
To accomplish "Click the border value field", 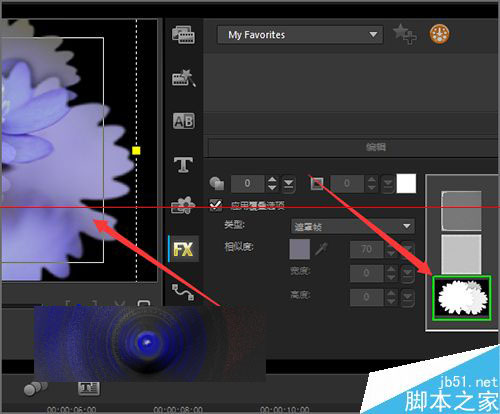I will (347, 184).
